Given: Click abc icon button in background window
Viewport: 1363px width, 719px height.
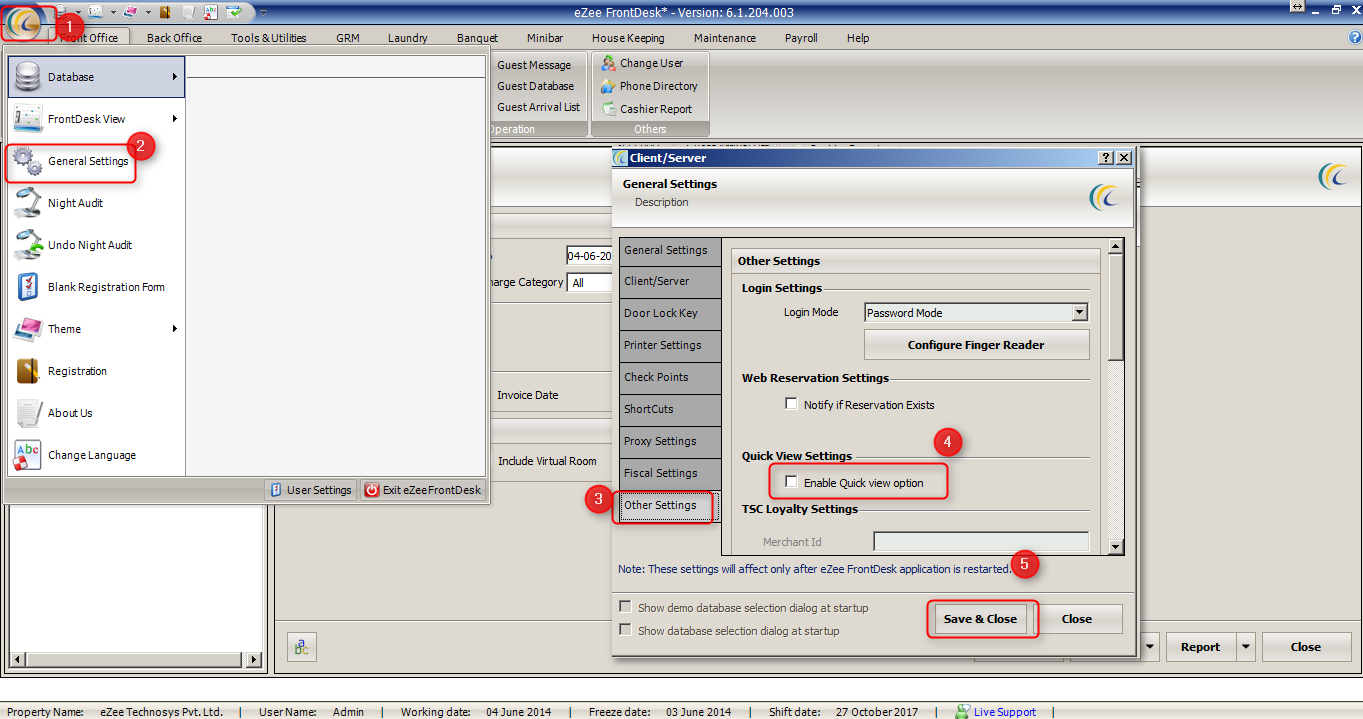Looking at the screenshot, I should 302,647.
